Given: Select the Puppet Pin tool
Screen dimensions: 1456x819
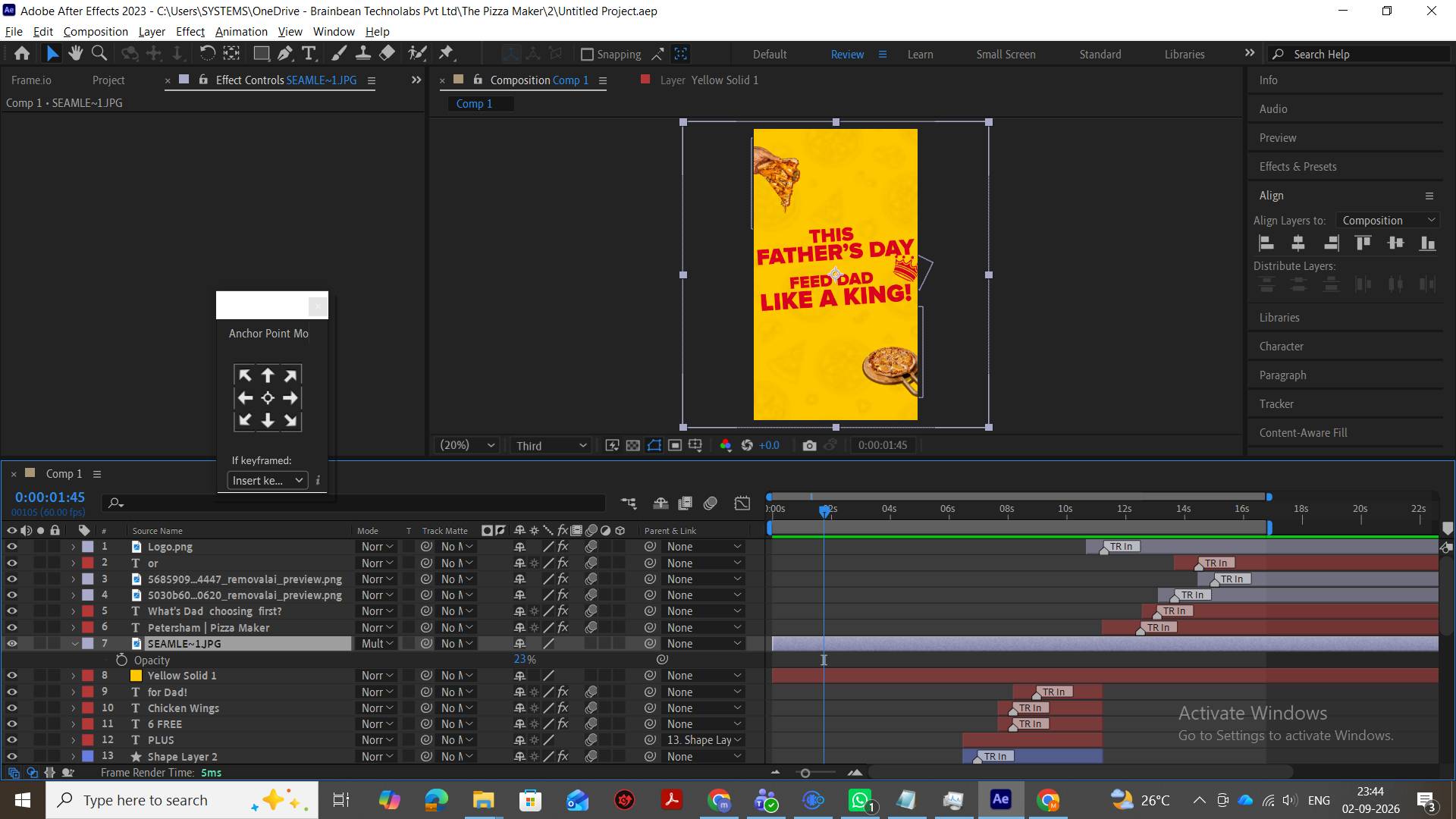Looking at the screenshot, I should click(446, 53).
